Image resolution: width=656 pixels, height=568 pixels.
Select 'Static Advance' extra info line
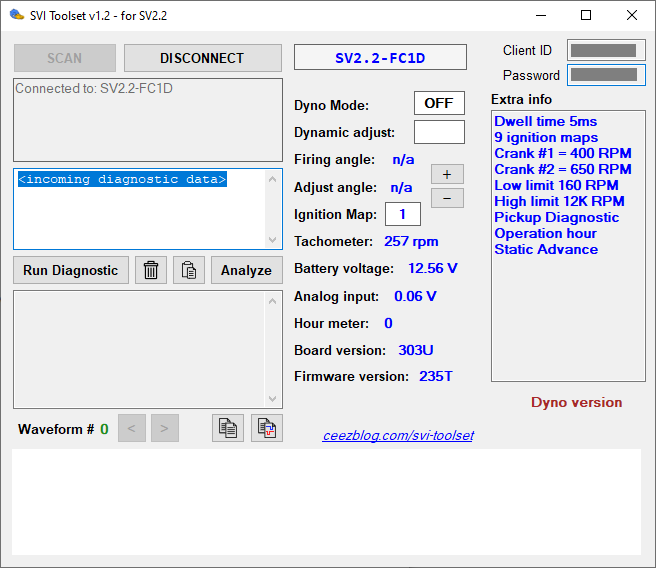pyautogui.click(x=546, y=249)
